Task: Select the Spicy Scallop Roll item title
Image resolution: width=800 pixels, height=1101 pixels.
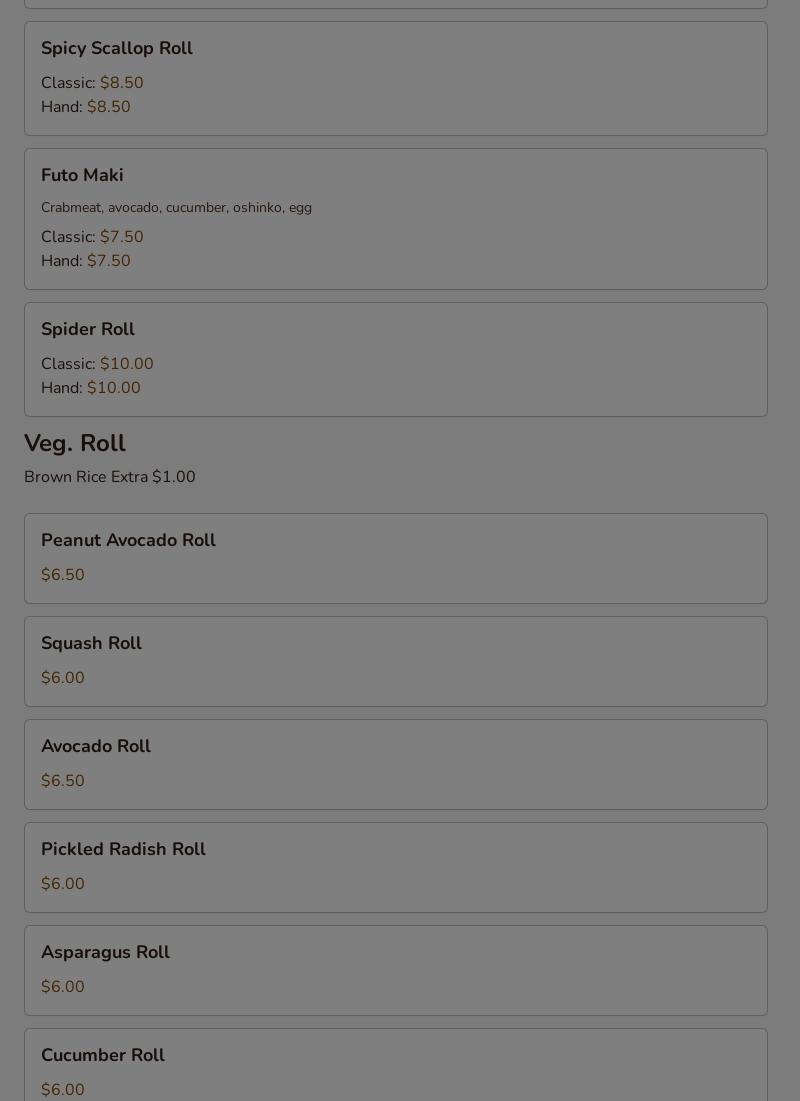Action: 117,48
